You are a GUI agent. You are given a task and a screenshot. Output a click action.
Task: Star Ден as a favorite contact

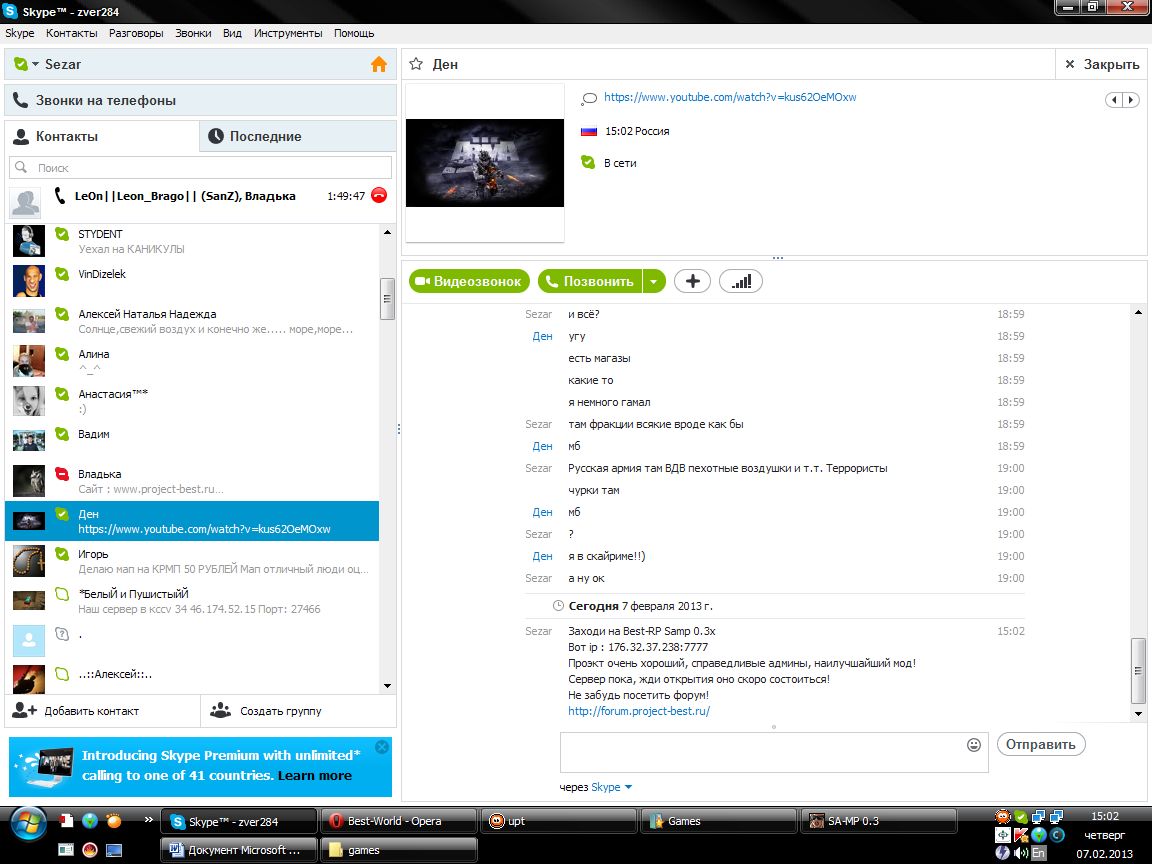pyautogui.click(x=416, y=64)
